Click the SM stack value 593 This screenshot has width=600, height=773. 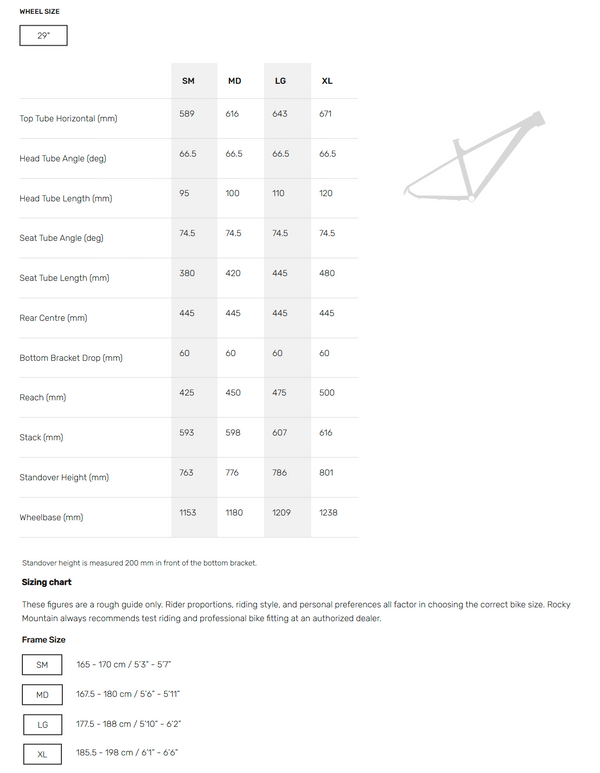[x=187, y=433]
